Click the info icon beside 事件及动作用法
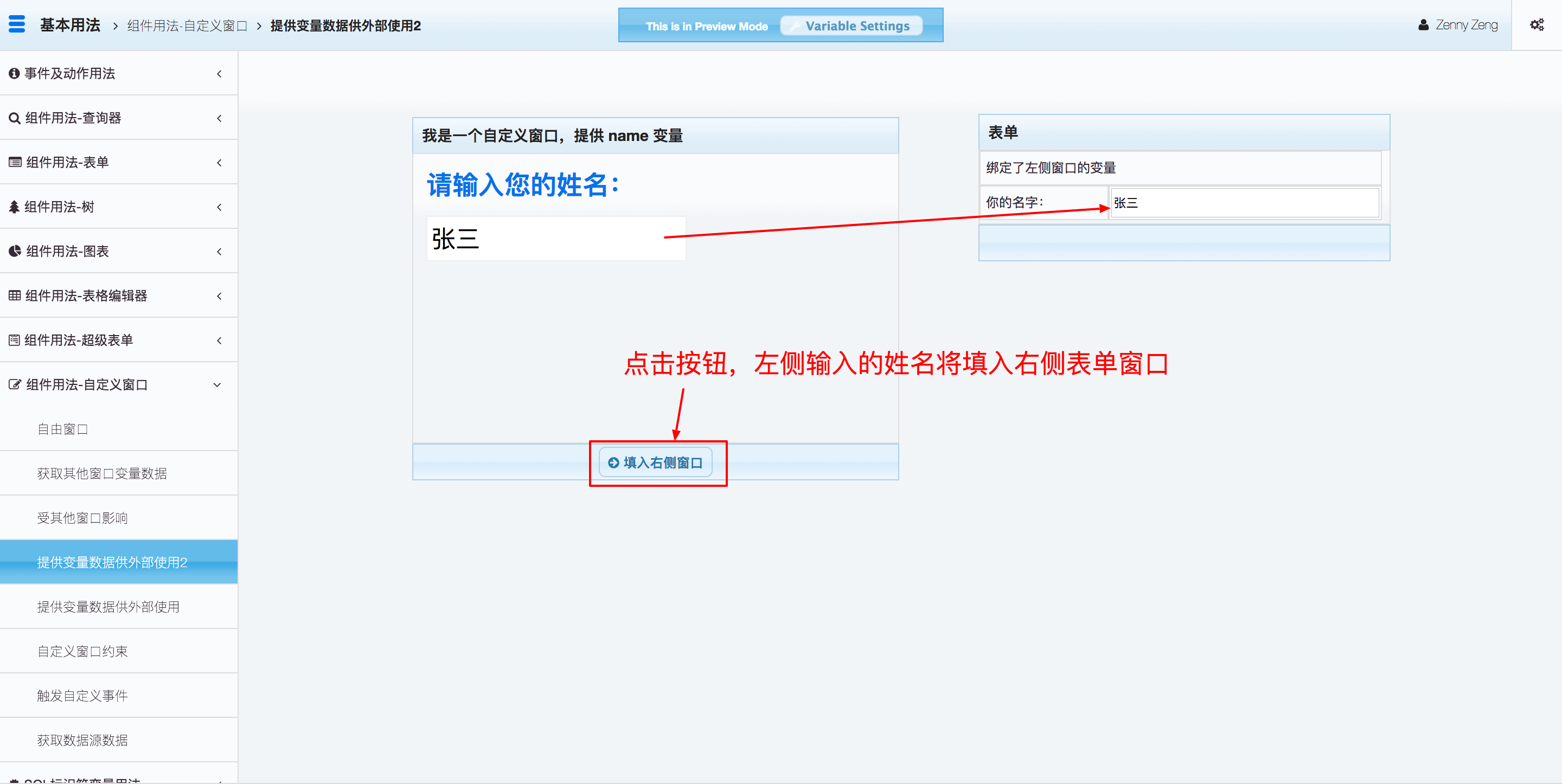 [x=14, y=73]
